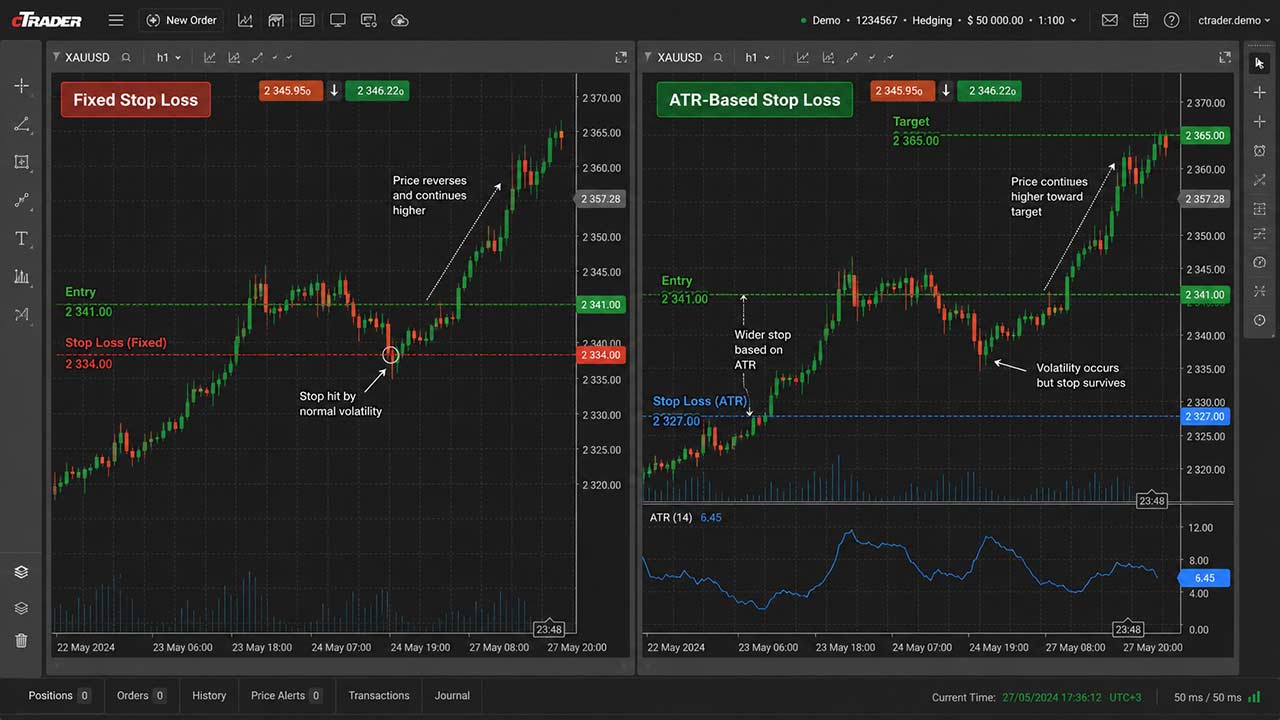Open the Journal tab
Image resolution: width=1280 pixels, height=720 pixels.
452,696
